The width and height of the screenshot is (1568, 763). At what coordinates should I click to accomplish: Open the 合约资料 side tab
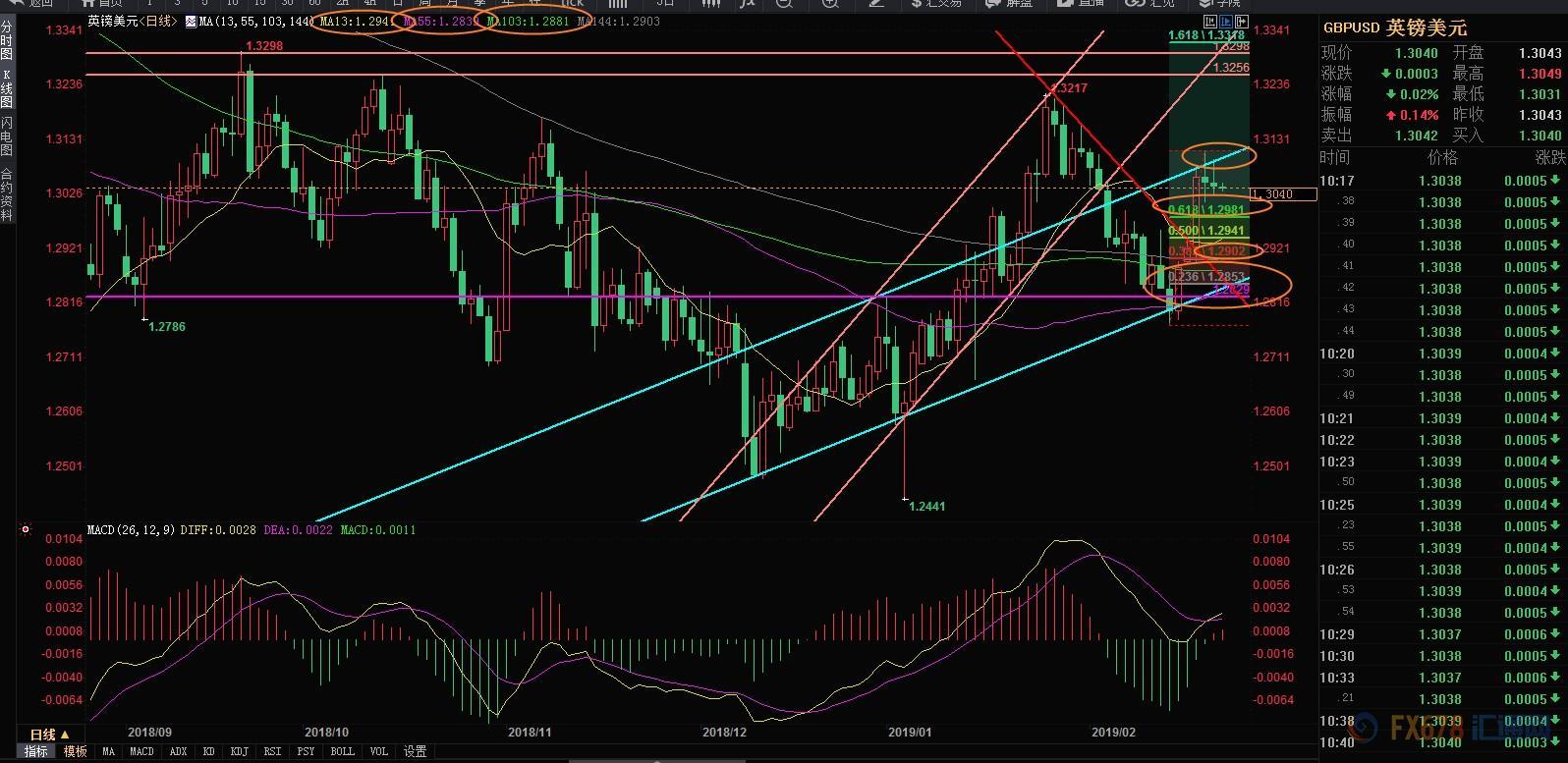[7, 193]
